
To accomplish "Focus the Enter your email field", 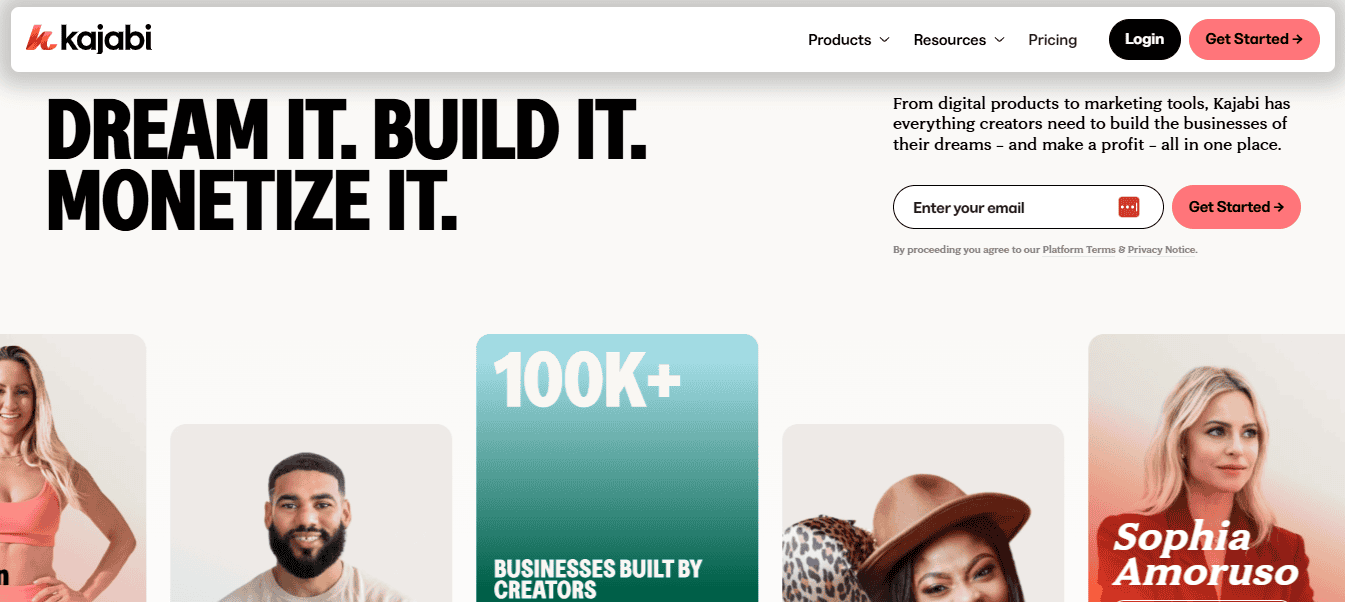I will (x=1028, y=207).
